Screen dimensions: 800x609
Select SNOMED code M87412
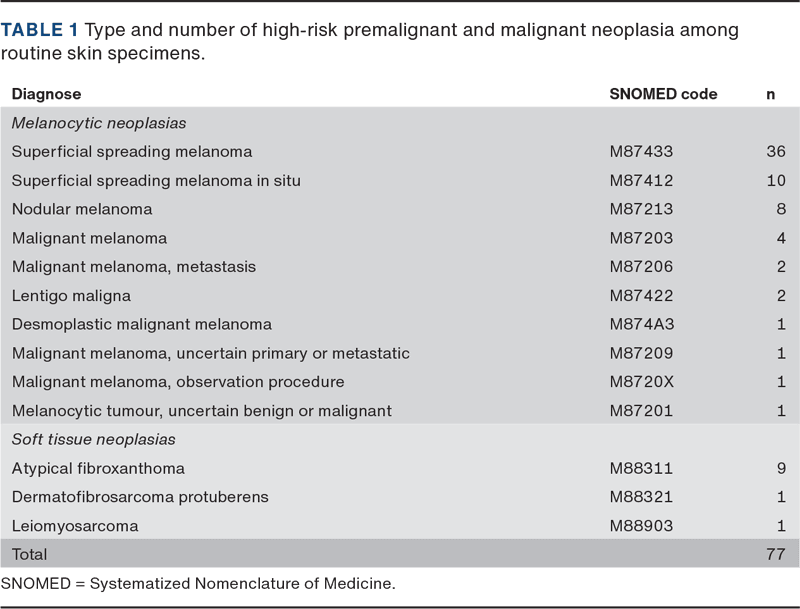(x=641, y=181)
